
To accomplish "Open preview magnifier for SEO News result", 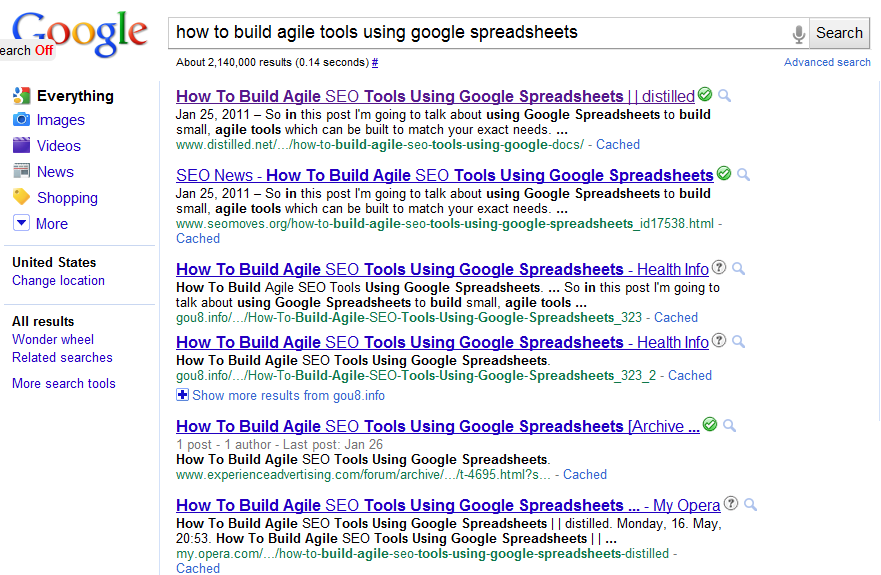I will point(743,174).
